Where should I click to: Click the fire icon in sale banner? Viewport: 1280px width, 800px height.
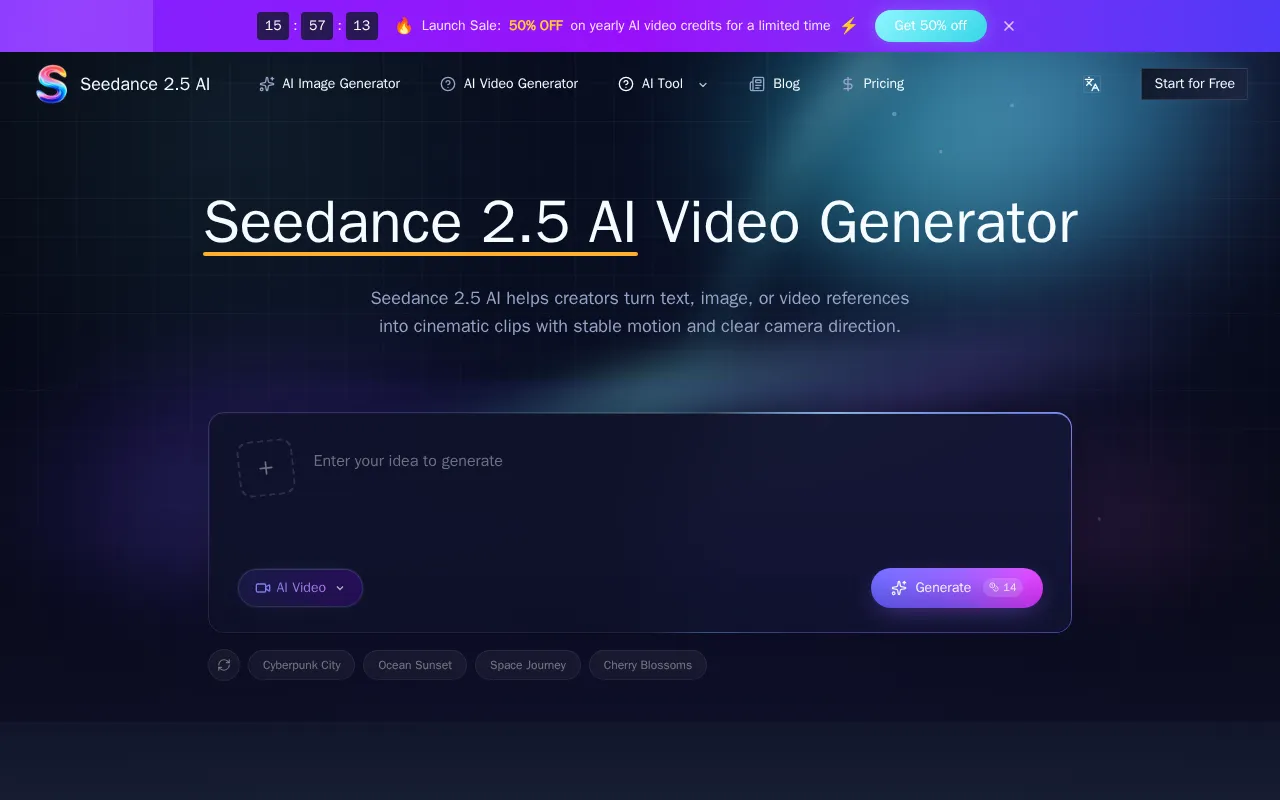click(404, 26)
